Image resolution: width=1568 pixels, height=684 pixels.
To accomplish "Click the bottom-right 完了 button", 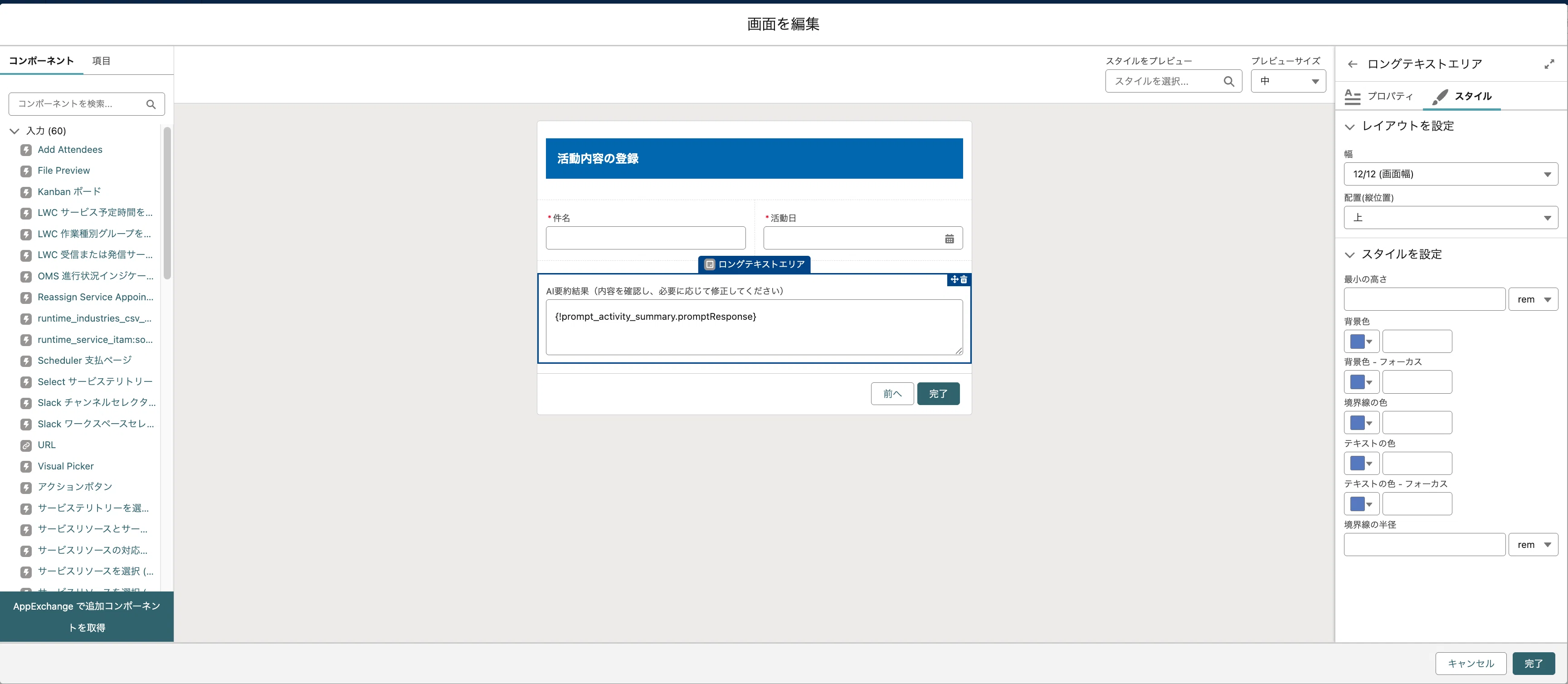I will point(1533,663).
